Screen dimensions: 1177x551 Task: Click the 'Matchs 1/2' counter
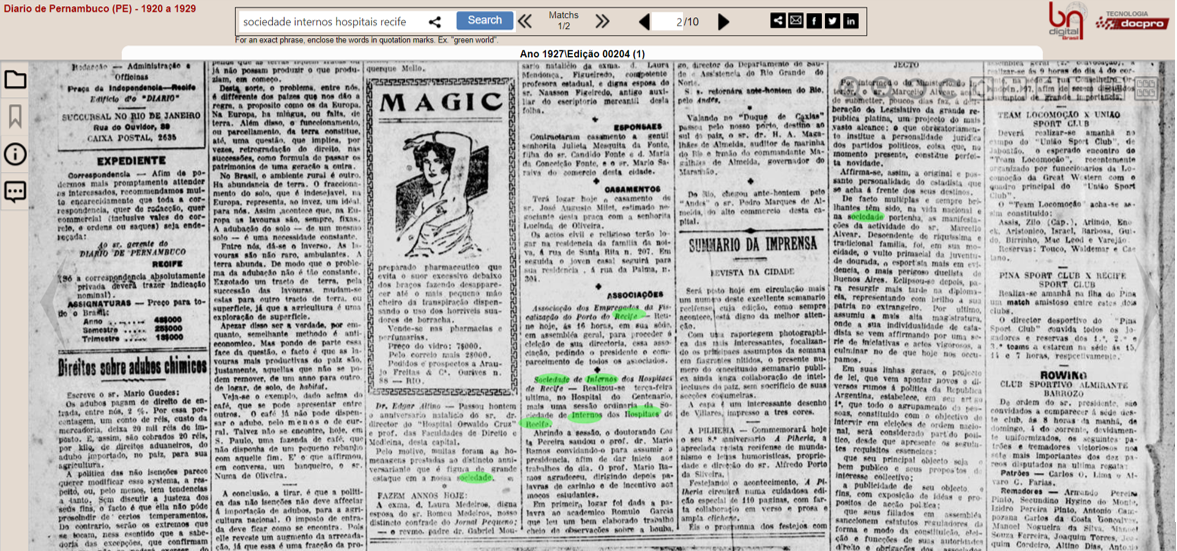click(x=563, y=20)
